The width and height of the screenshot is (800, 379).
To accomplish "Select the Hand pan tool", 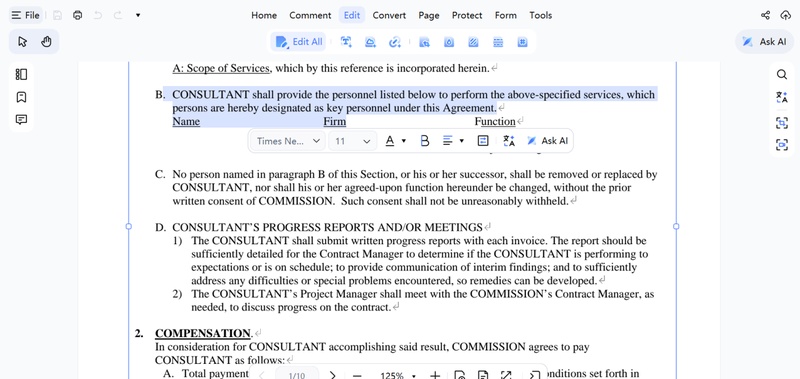I will tap(46, 42).
